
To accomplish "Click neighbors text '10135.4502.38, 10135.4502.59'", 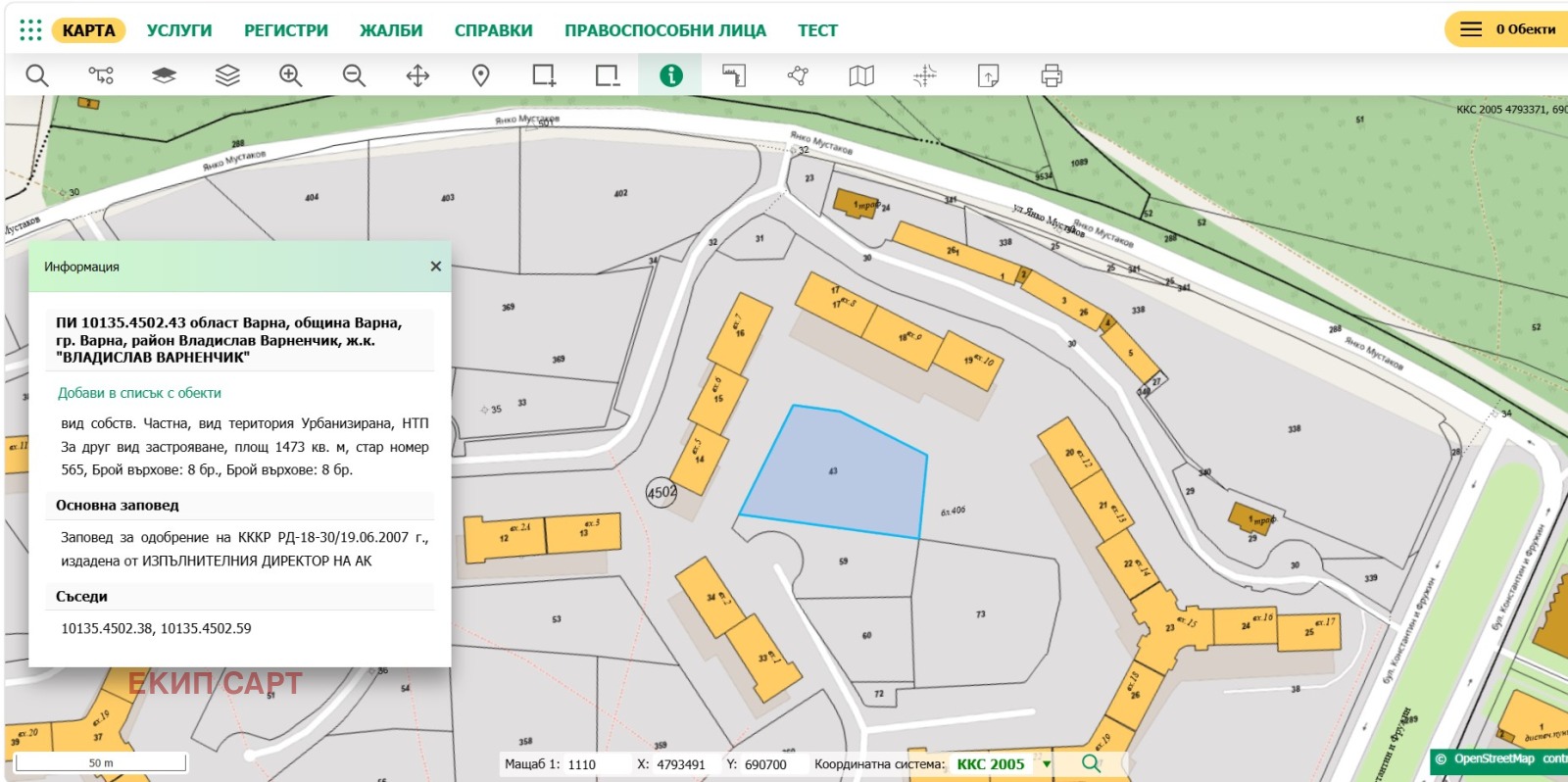I will (156, 628).
